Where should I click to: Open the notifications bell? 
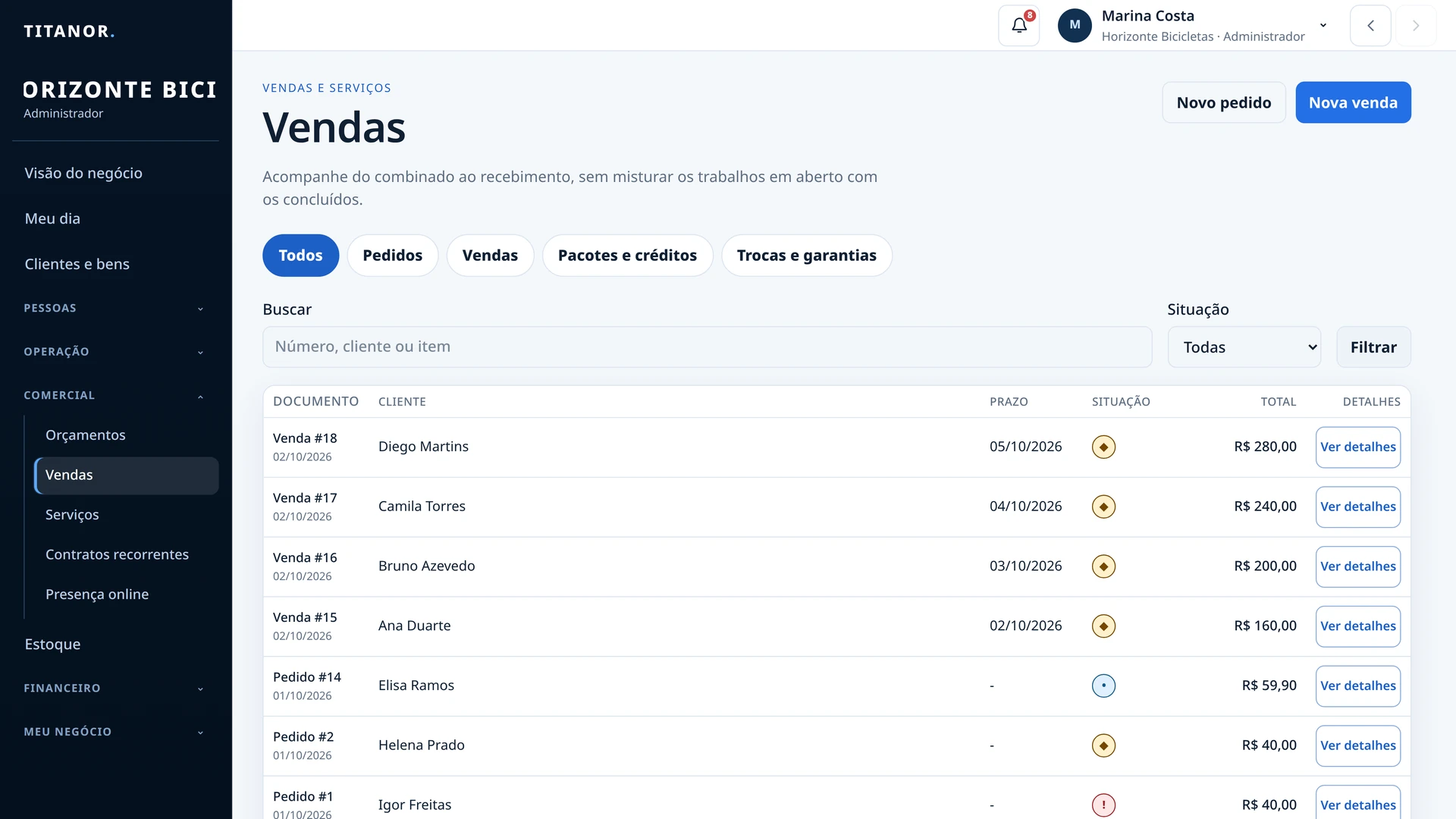click(1018, 26)
